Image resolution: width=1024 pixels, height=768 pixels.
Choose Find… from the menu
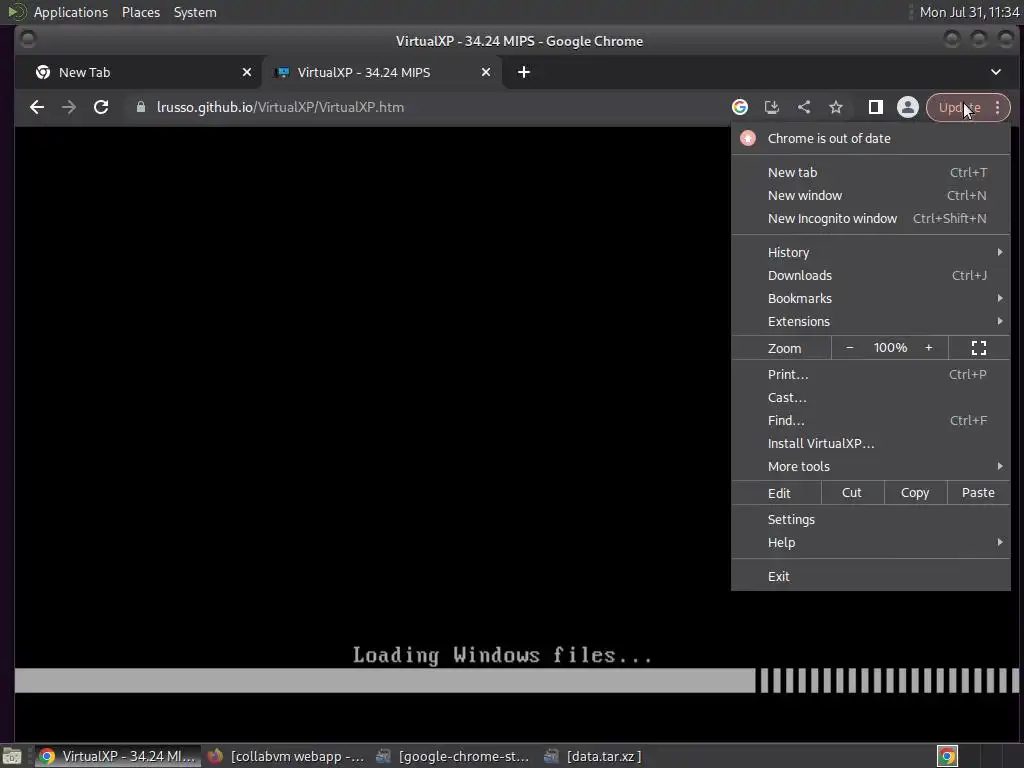[871, 421]
